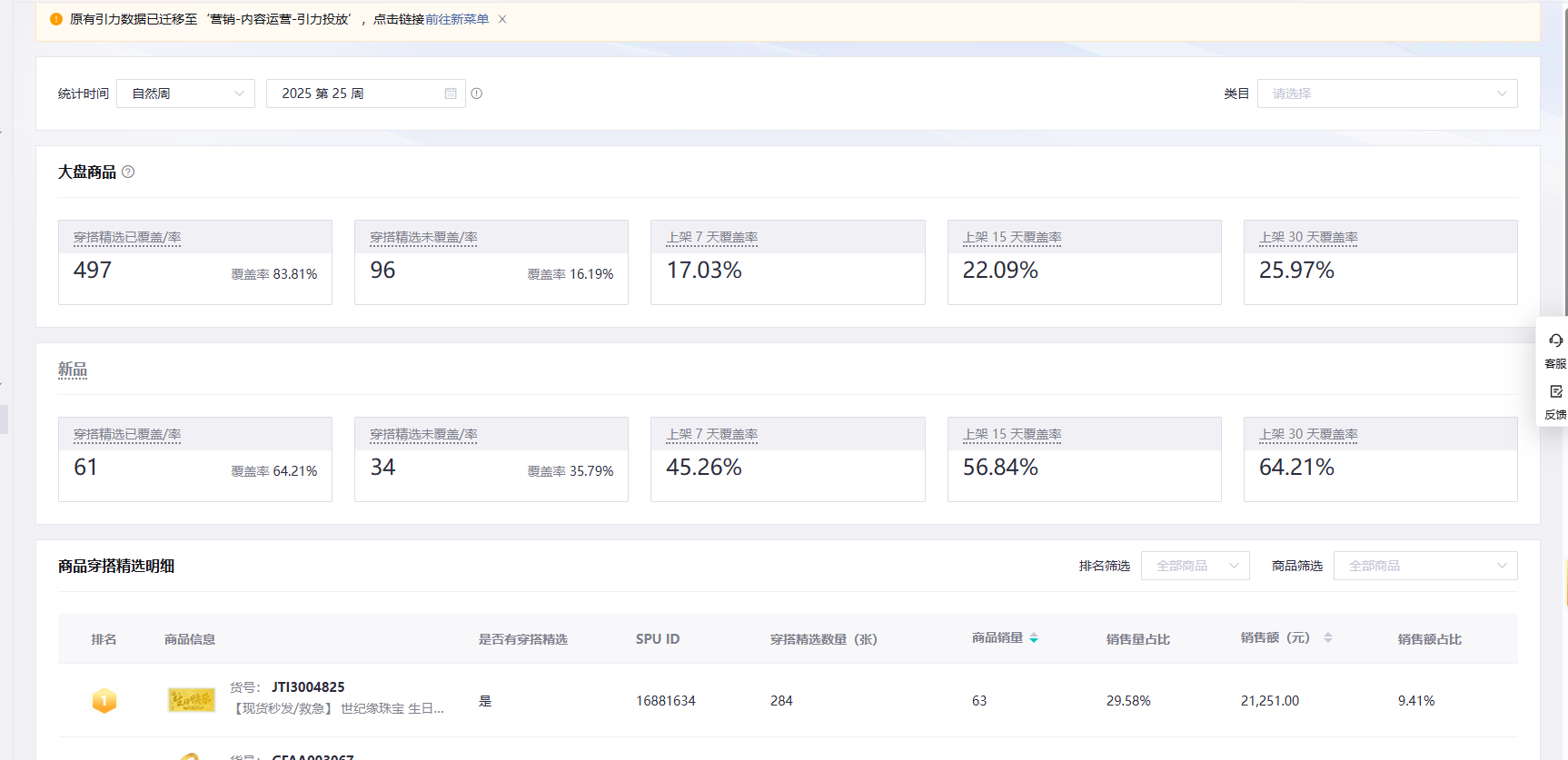
Task: Open the 类目 category dropdown
Action: tap(1386, 94)
